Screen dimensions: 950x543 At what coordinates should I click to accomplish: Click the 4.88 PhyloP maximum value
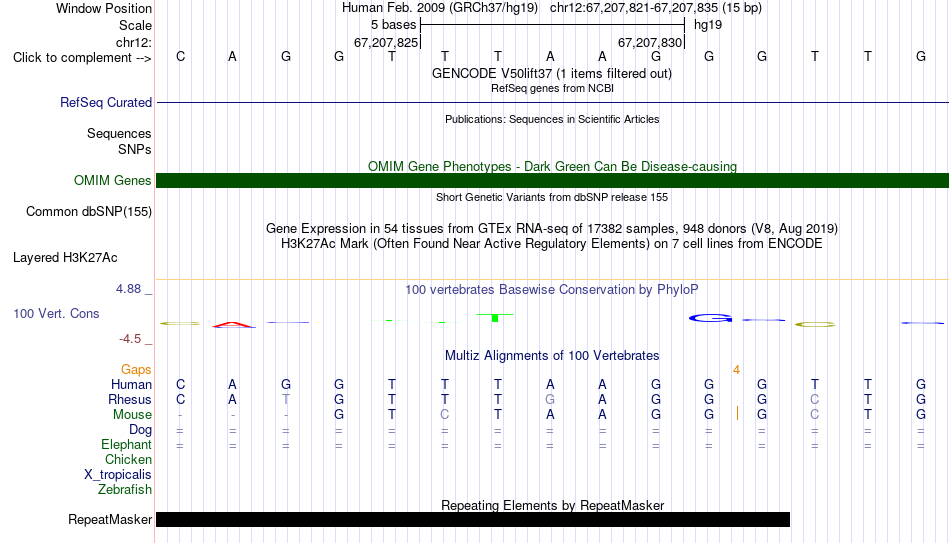point(128,289)
